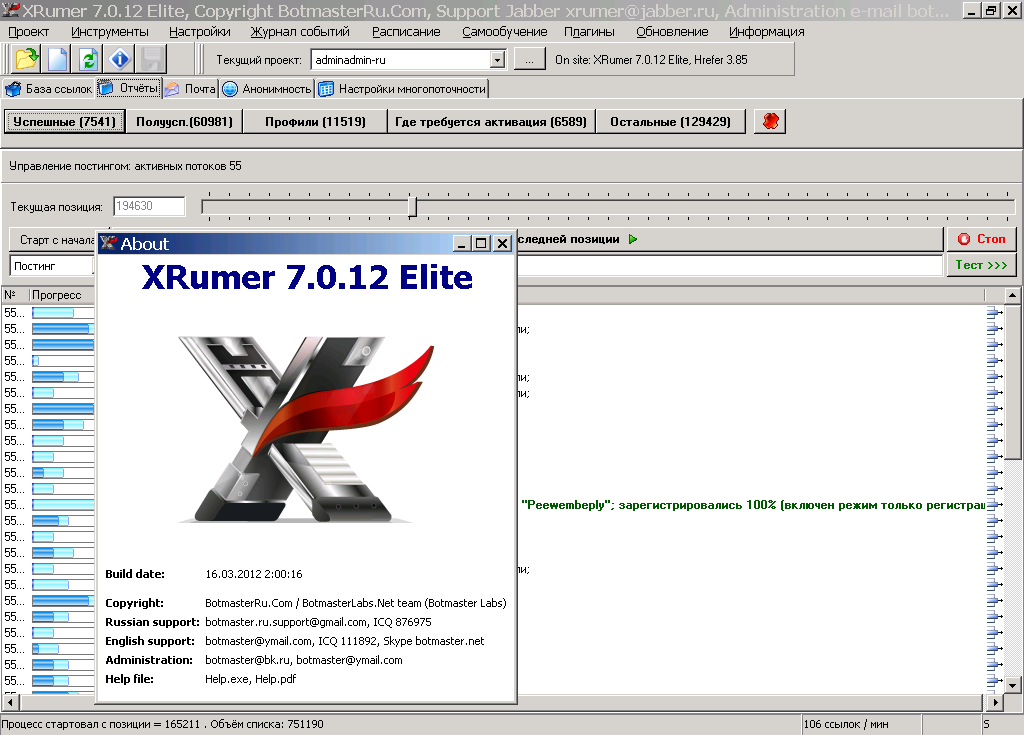Click the Текущая позиция input field
The image size is (1024, 735).
coord(149,206)
